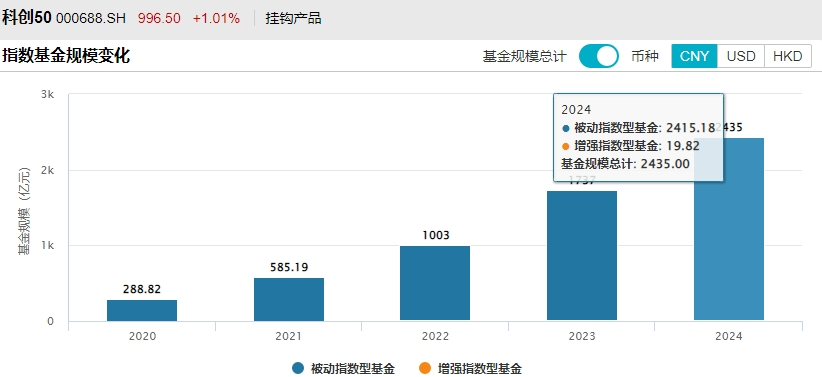This screenshot has width=822, height=377.
Task: Click tooltip line 被动指数型基金: 2415.18
Action: pos(639,128)
